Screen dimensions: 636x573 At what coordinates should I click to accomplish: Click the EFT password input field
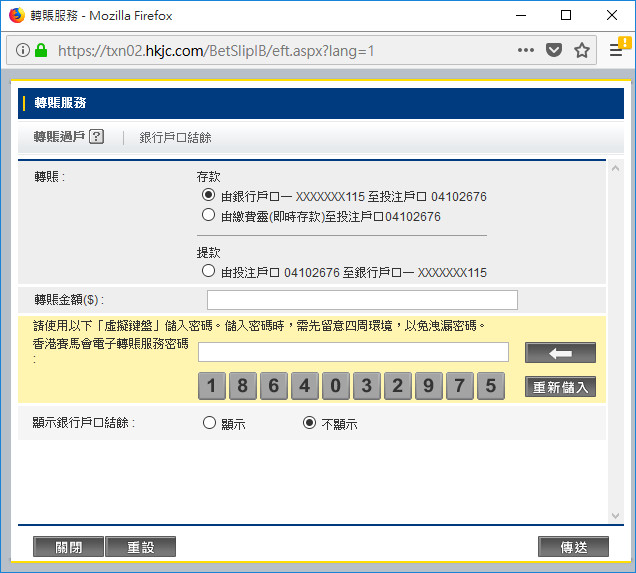353,352
